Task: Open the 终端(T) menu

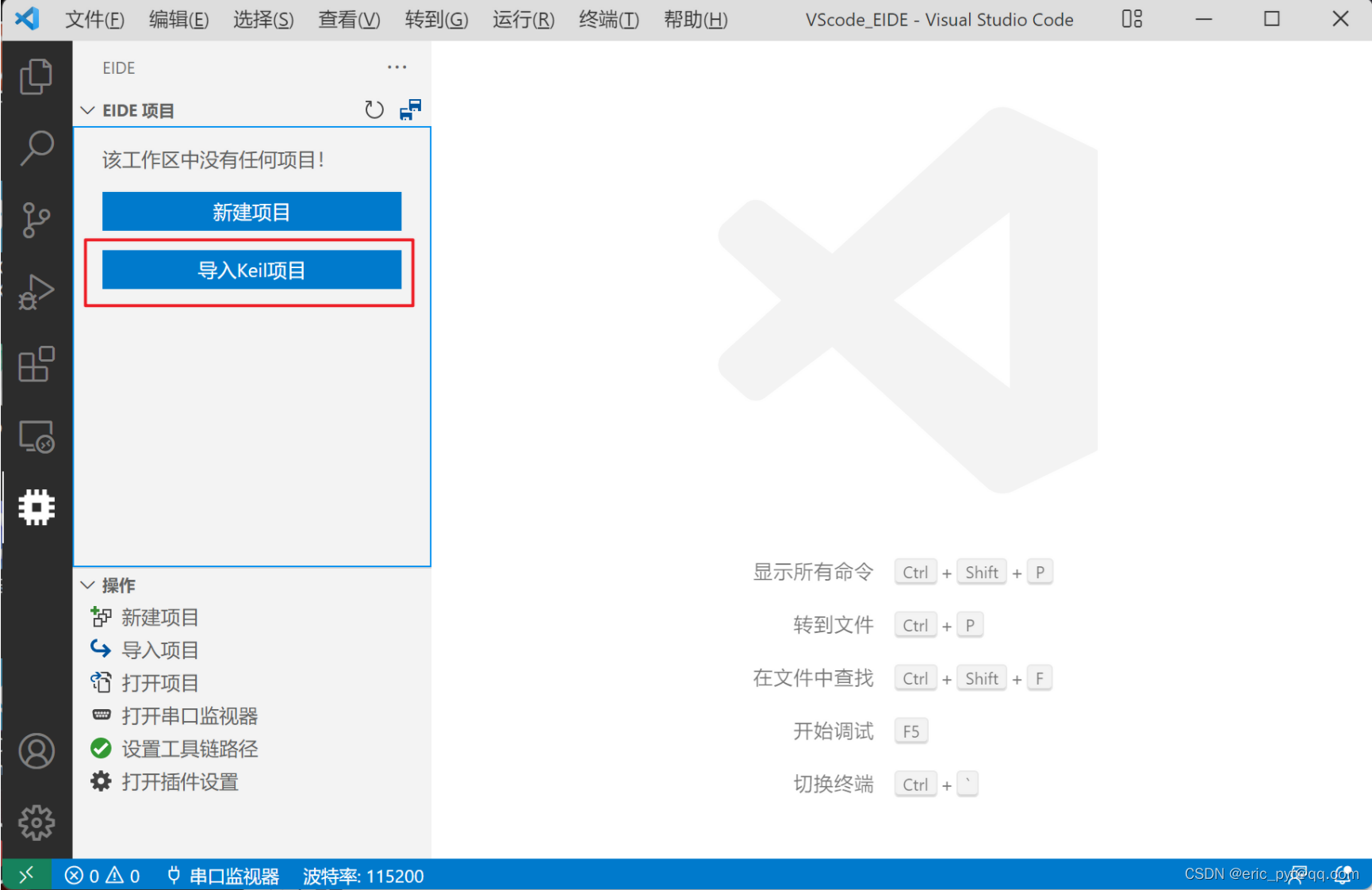Action: (608, 20)
